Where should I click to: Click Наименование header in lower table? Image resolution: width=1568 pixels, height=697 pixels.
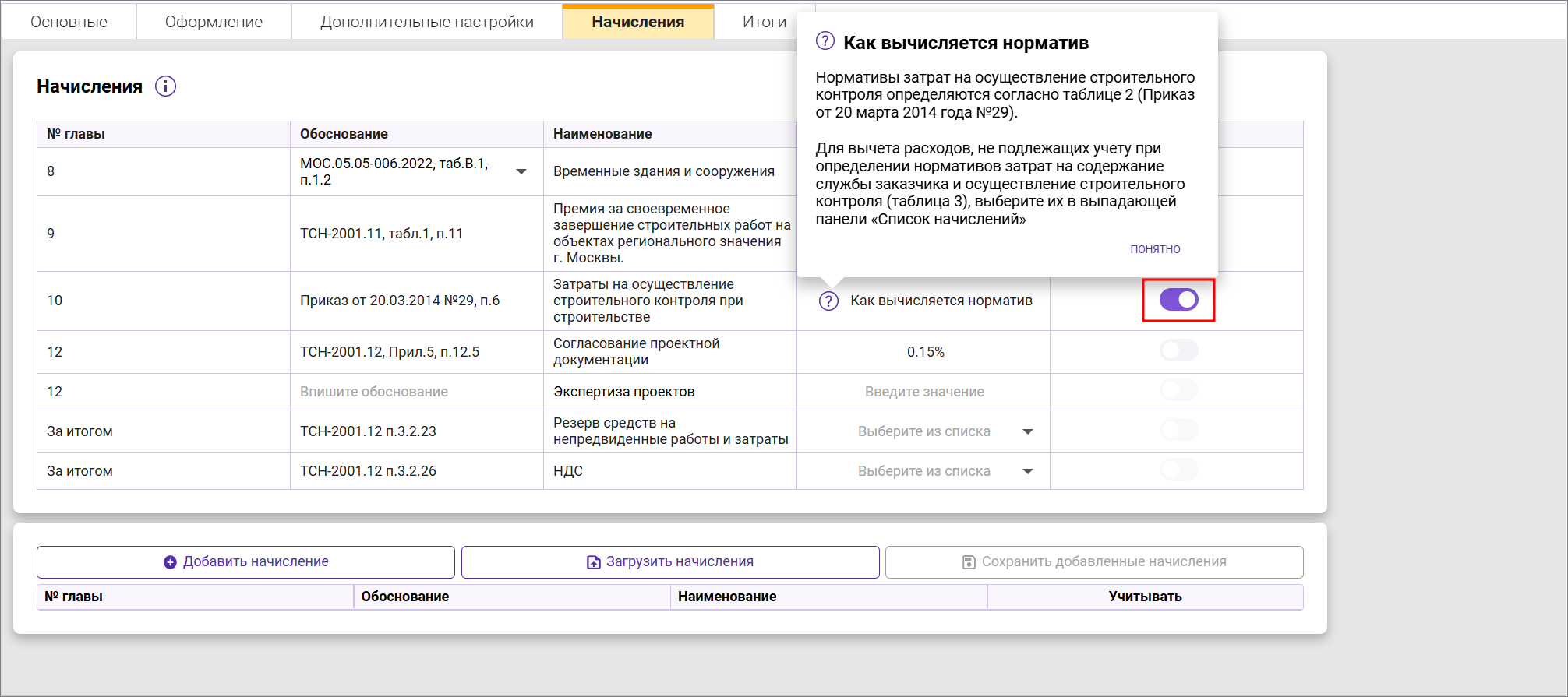[828, 597]
